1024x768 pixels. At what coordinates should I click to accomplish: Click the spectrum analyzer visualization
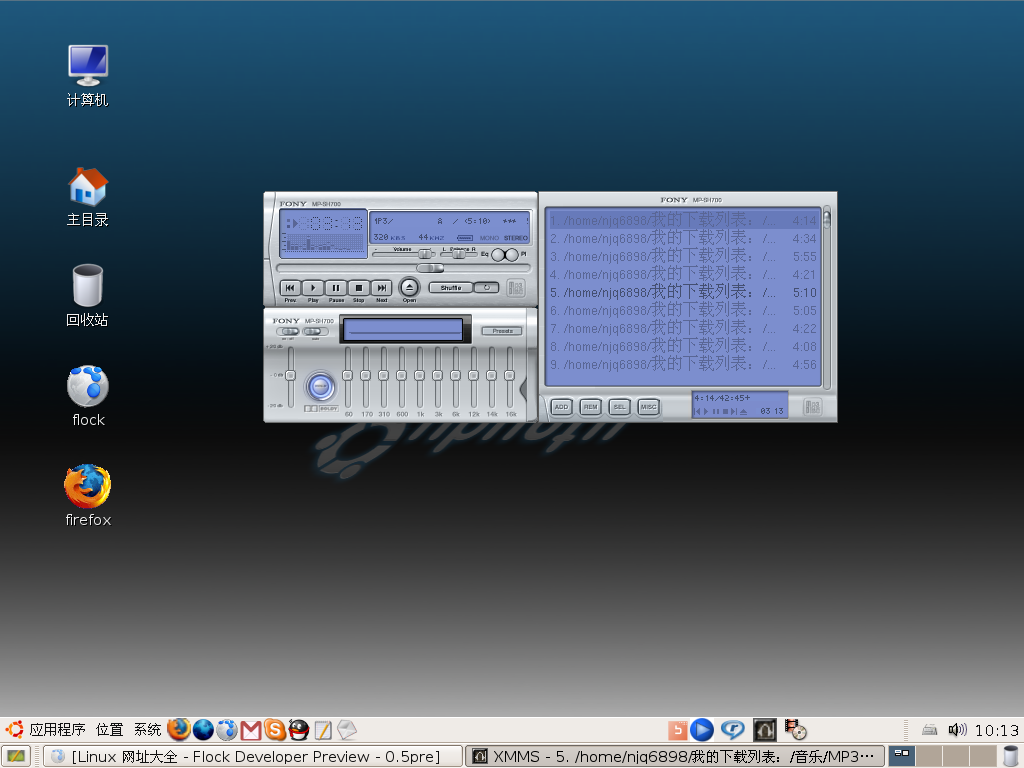pyautogui.click(x=325, y=244)
